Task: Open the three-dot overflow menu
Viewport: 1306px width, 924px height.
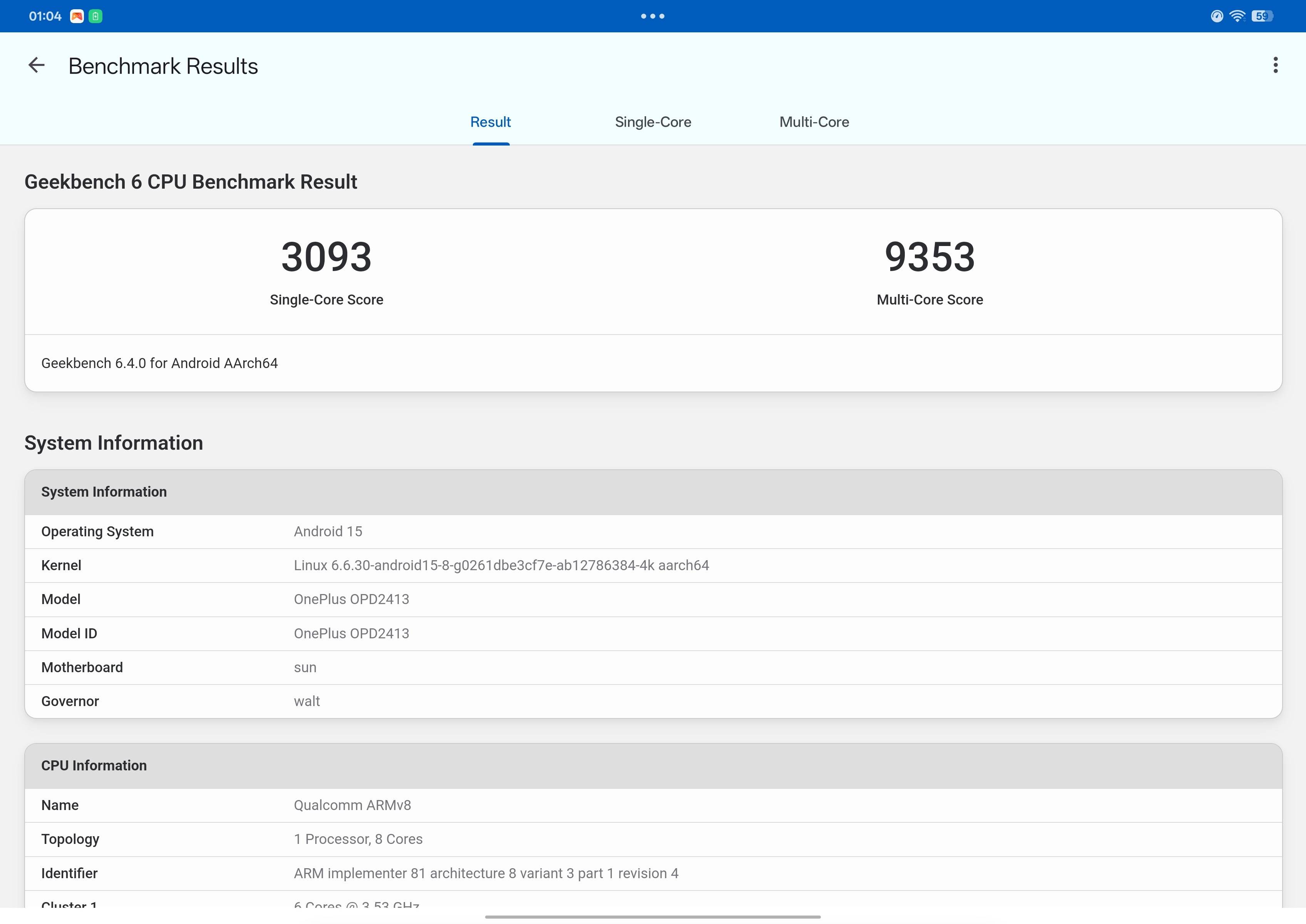Action: click(x=1275, y=65)
